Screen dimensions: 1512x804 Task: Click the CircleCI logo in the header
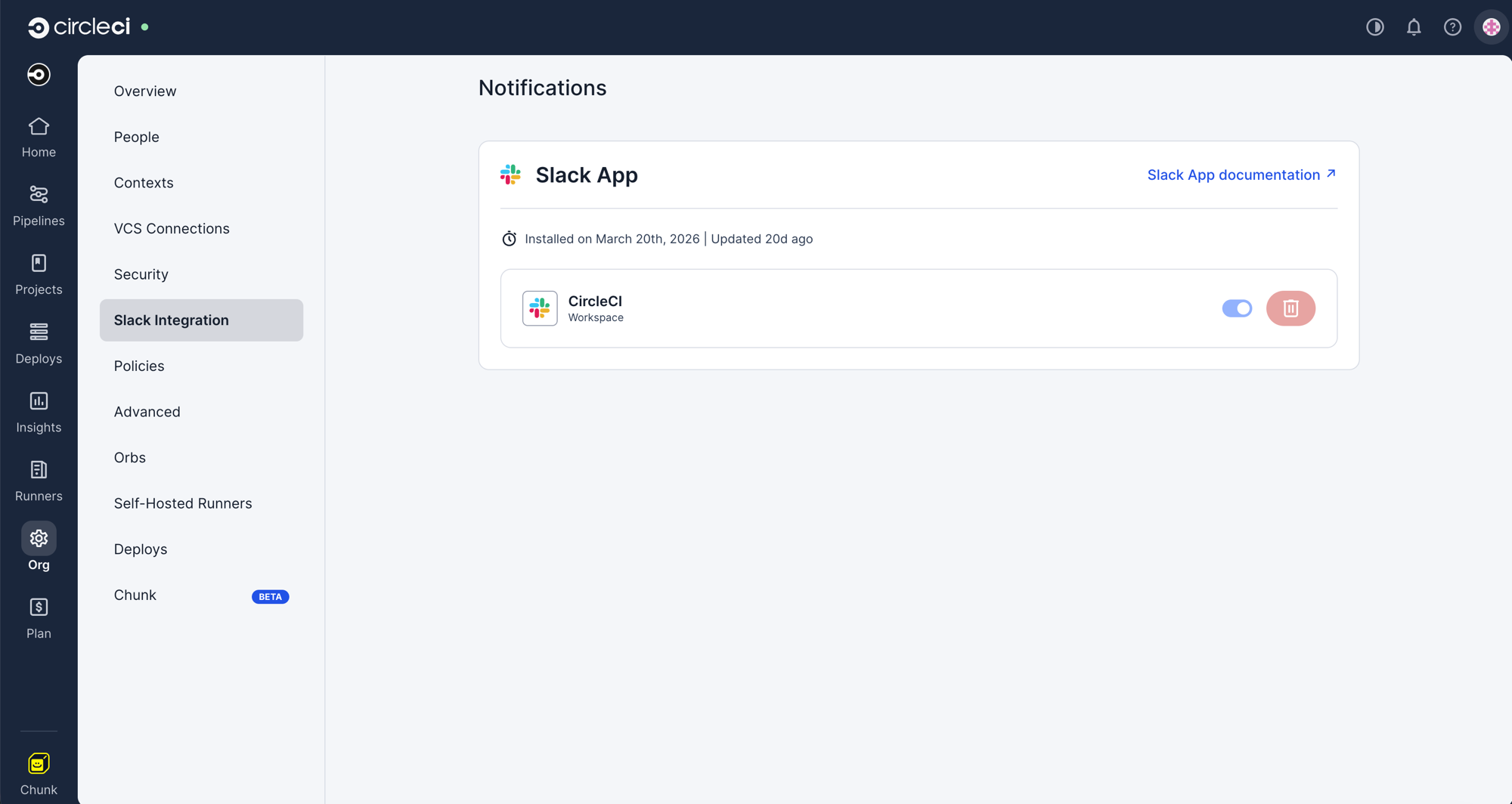pos(79,27)
